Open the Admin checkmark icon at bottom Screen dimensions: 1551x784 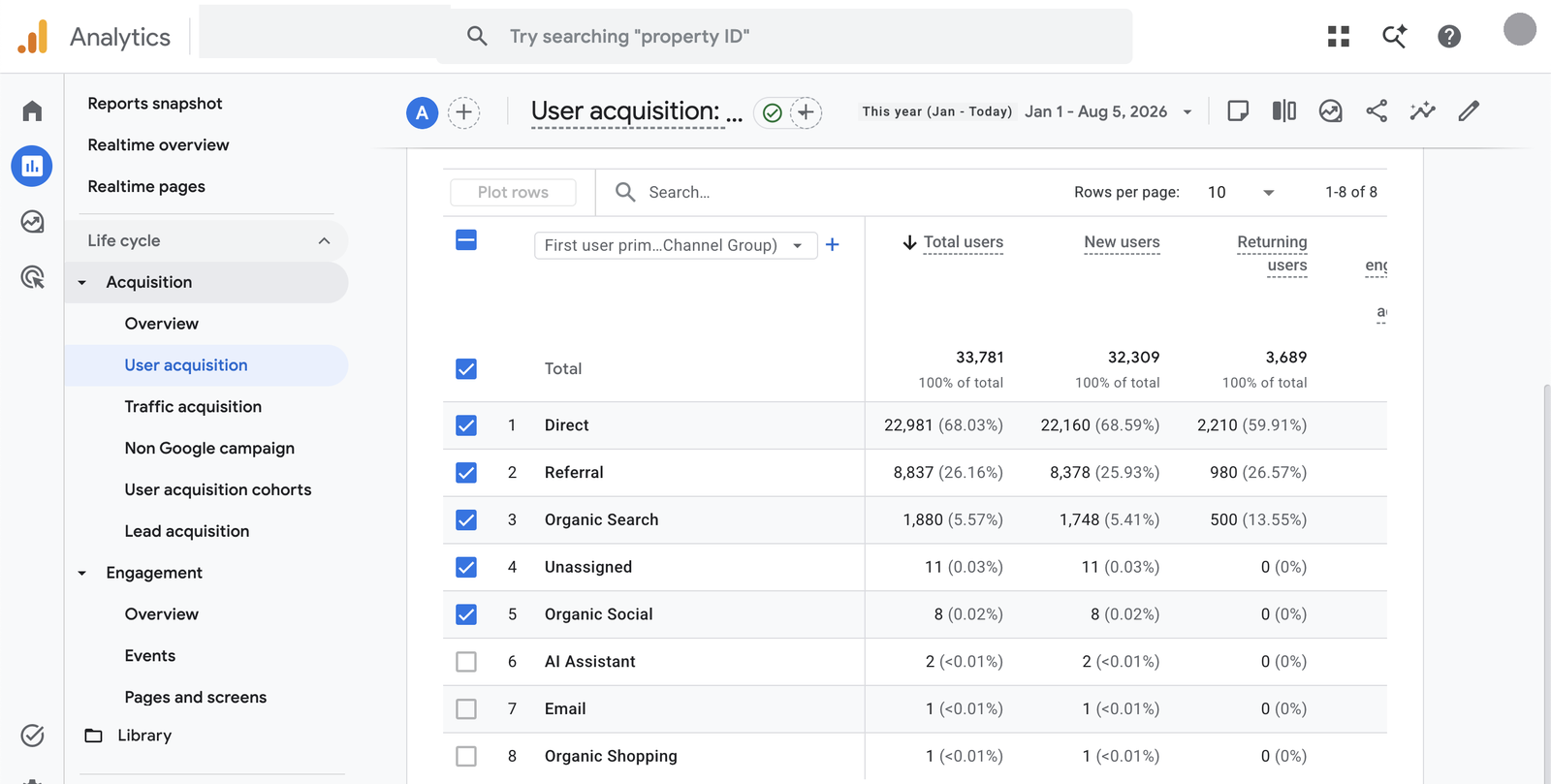[32, 736]
